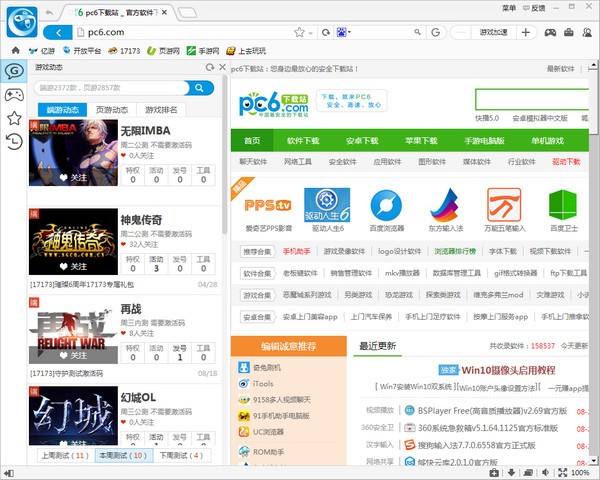The height and width of the screenshot is (480, 600).
Task: Select 上周测试 (11) tab
Action: click(65, 456)
